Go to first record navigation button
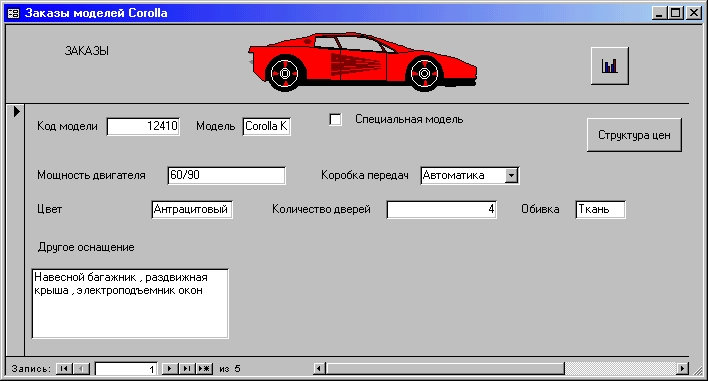 point(64,368)
